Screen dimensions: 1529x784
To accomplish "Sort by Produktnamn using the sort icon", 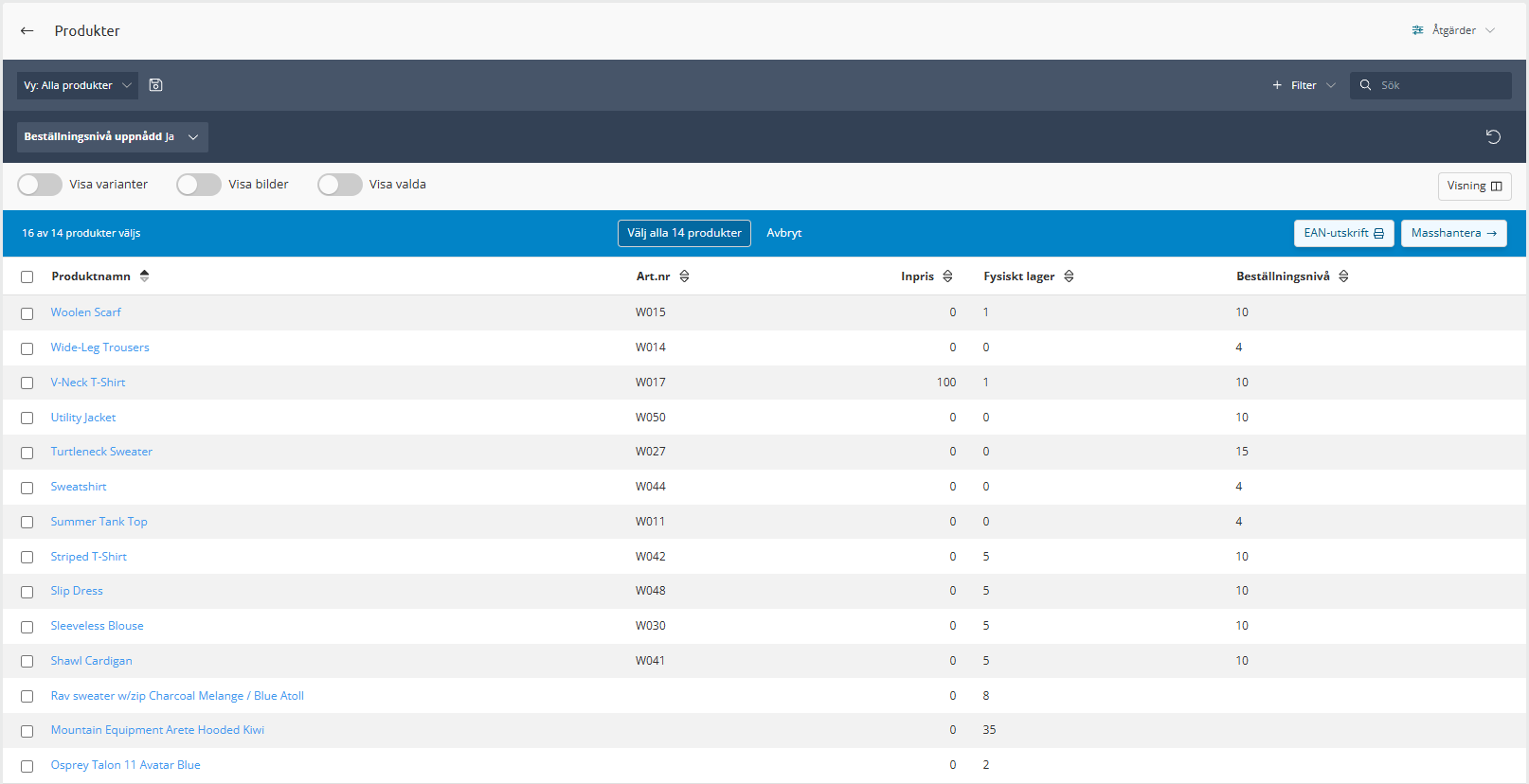I will pyautogui.click(x=145, y=276).
